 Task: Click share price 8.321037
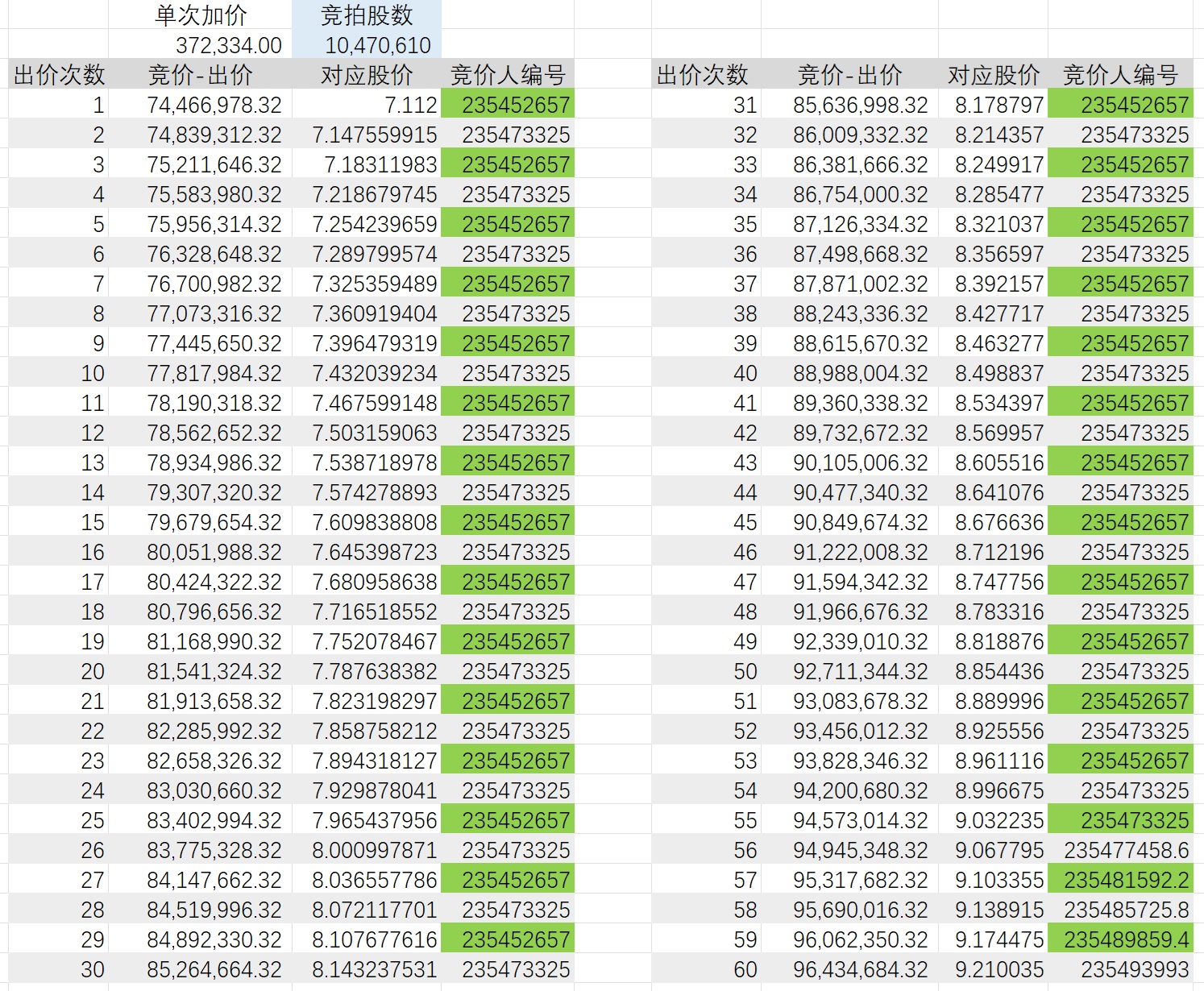[993, 224]
